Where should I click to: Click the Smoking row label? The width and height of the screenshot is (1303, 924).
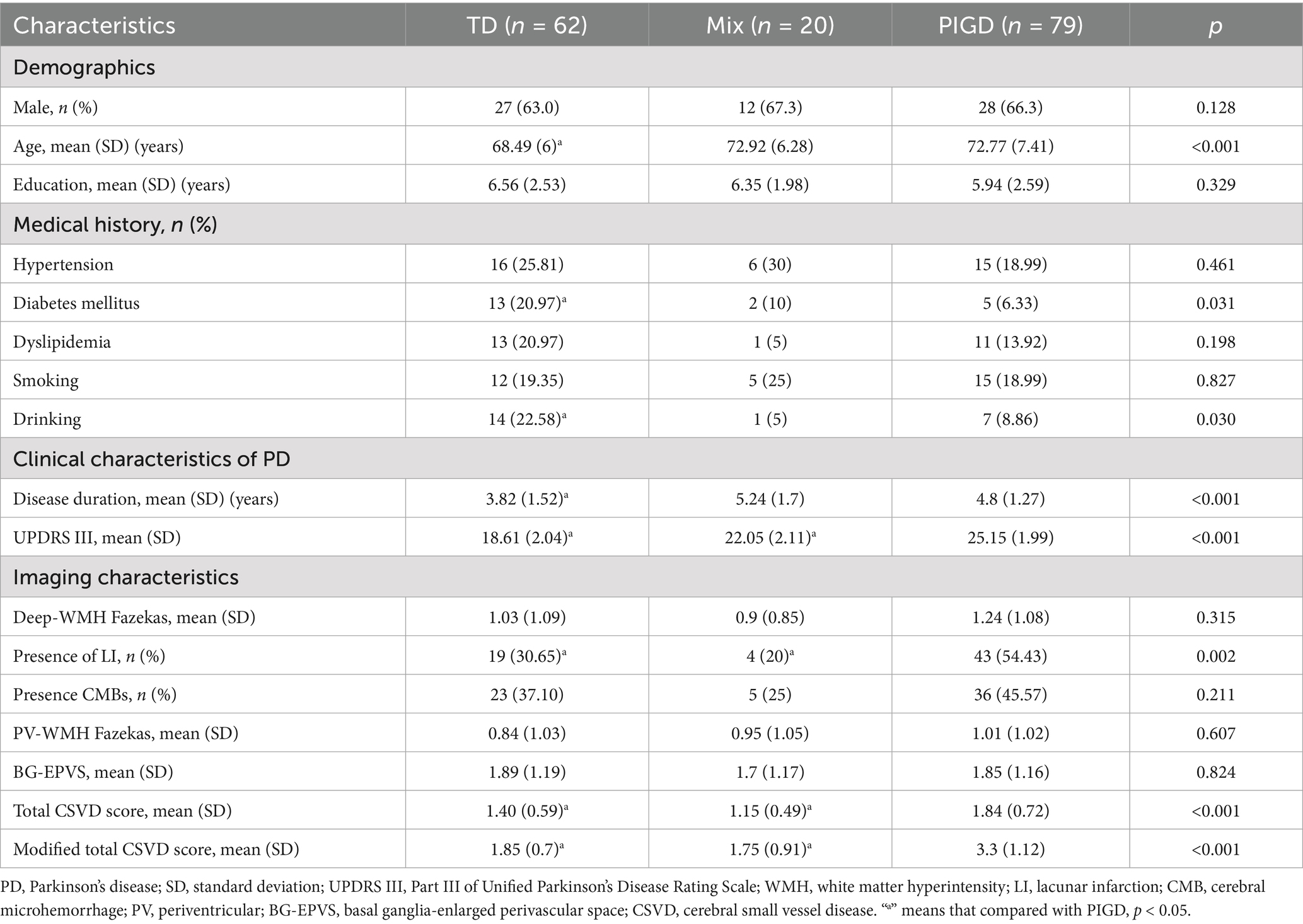click(46, 381)
